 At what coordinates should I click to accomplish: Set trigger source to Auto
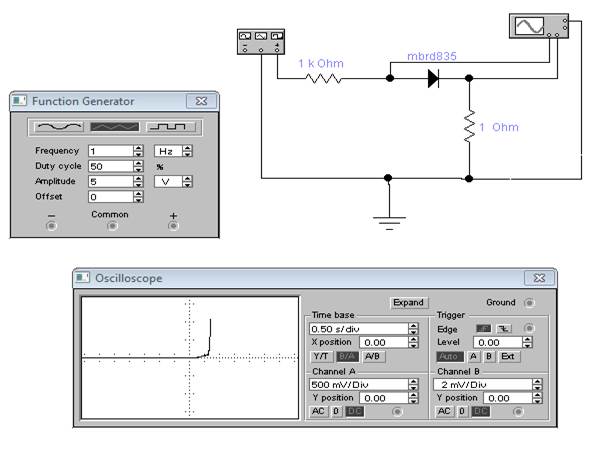coord(450,356)
